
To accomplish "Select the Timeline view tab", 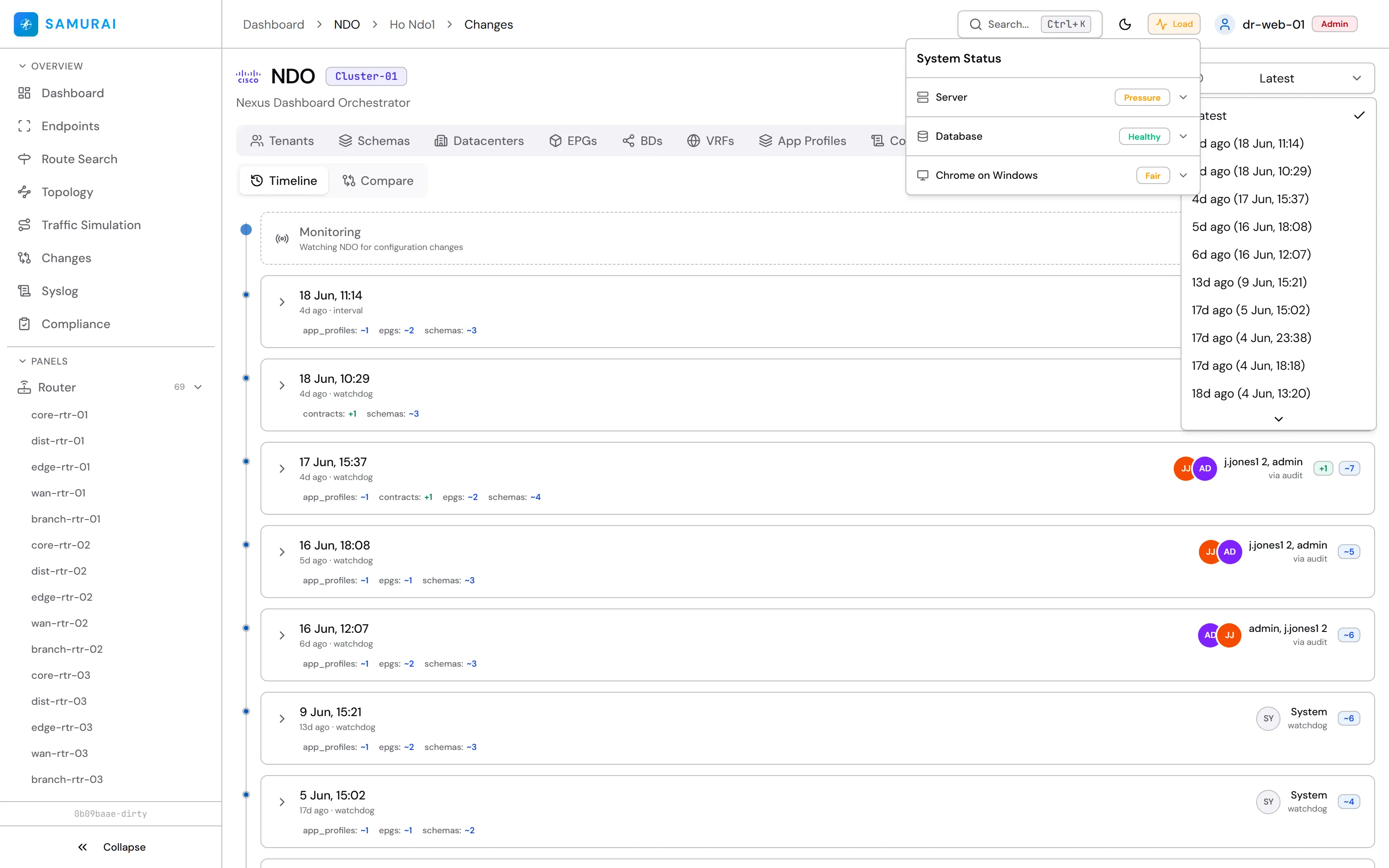I will pyautogui.click(x=284, y=181).
